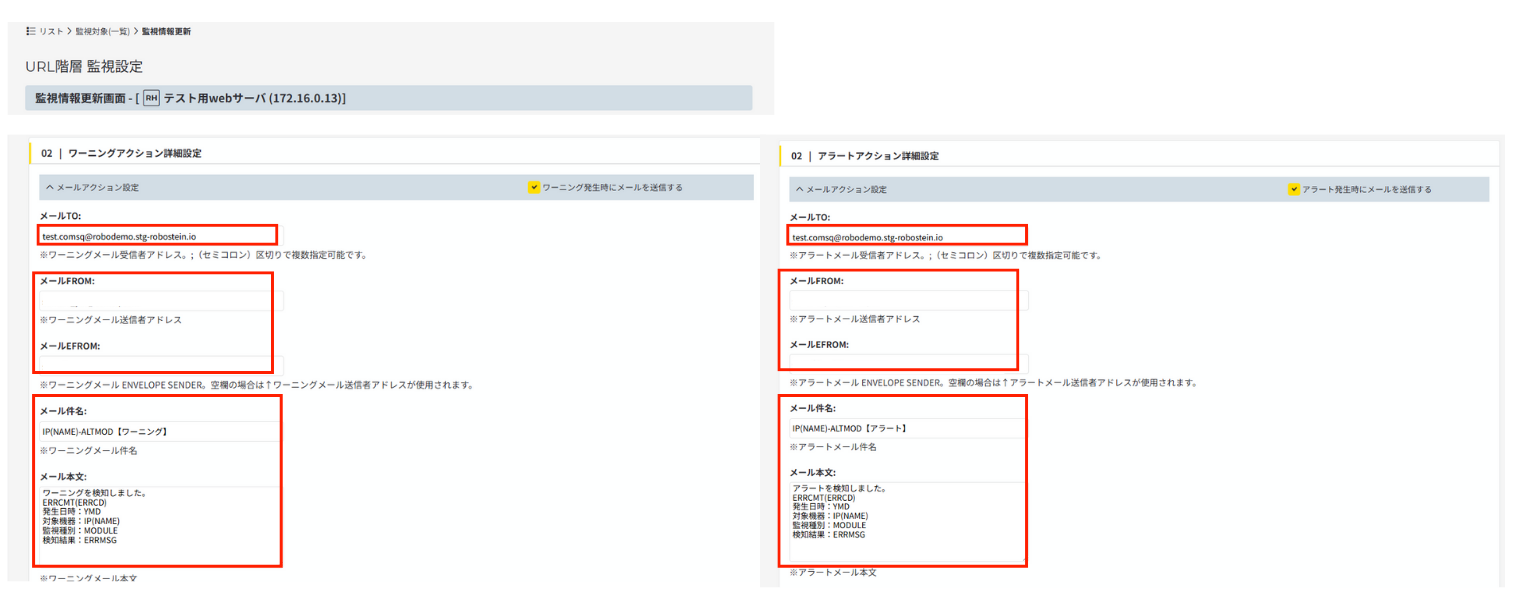Screen dimensions: 1520x600
Task: Click the warning メール件名 subject field
Action: (x=160, y=431)
